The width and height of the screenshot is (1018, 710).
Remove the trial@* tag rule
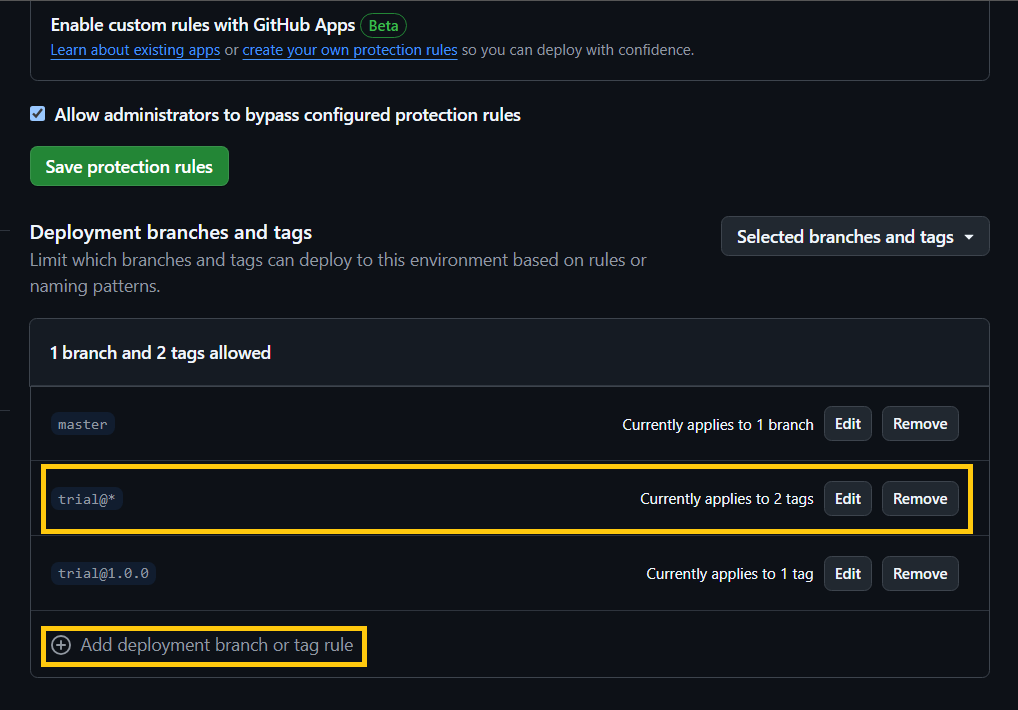click(920, 499)
